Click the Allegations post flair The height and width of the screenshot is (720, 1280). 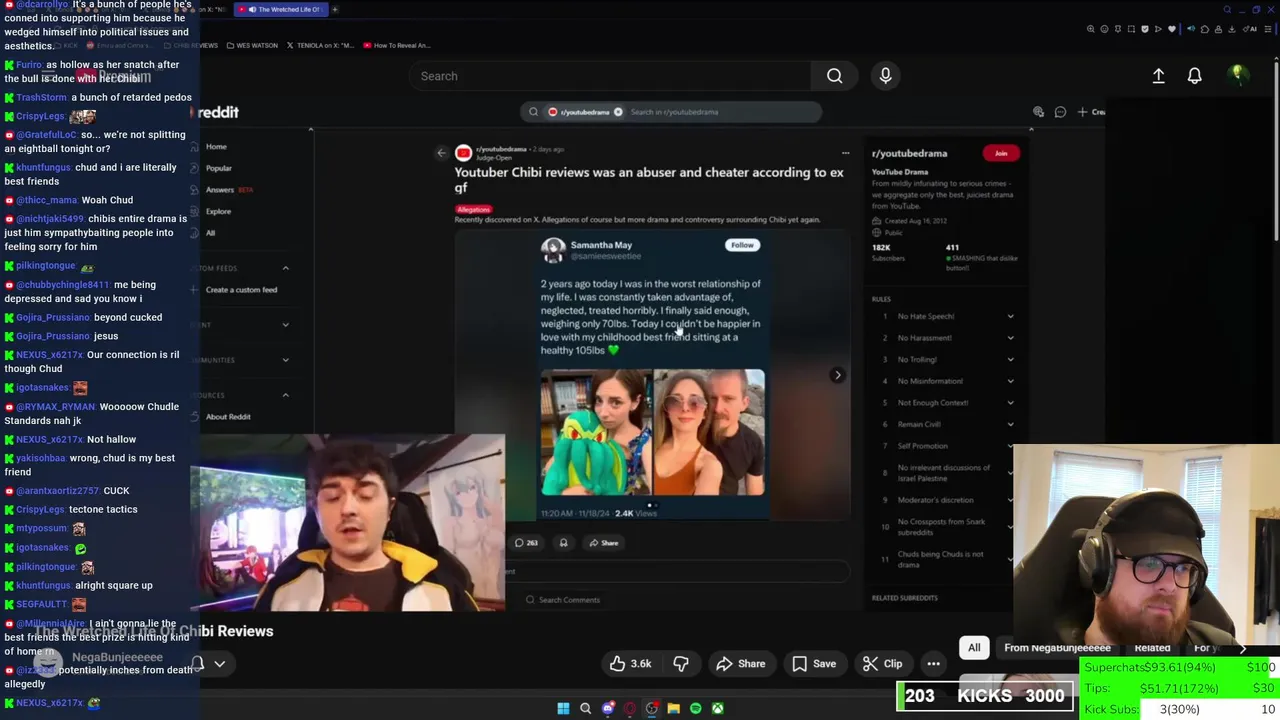tap(474, 210)
